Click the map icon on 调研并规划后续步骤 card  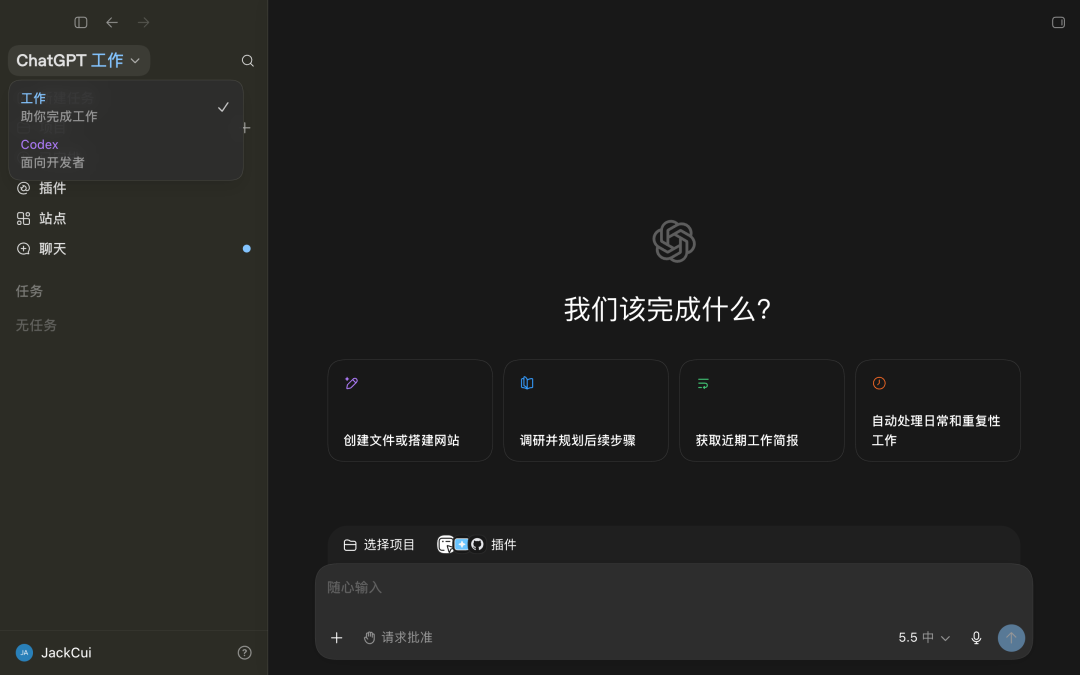coord(527,383)
